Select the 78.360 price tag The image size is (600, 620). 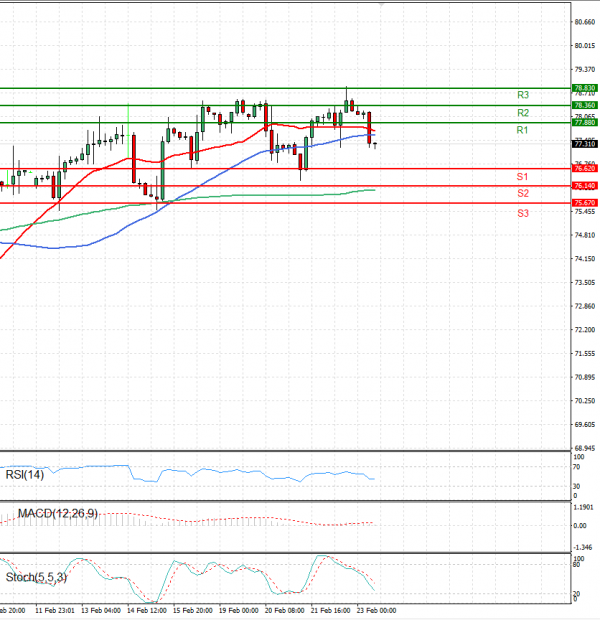[585, 105]
